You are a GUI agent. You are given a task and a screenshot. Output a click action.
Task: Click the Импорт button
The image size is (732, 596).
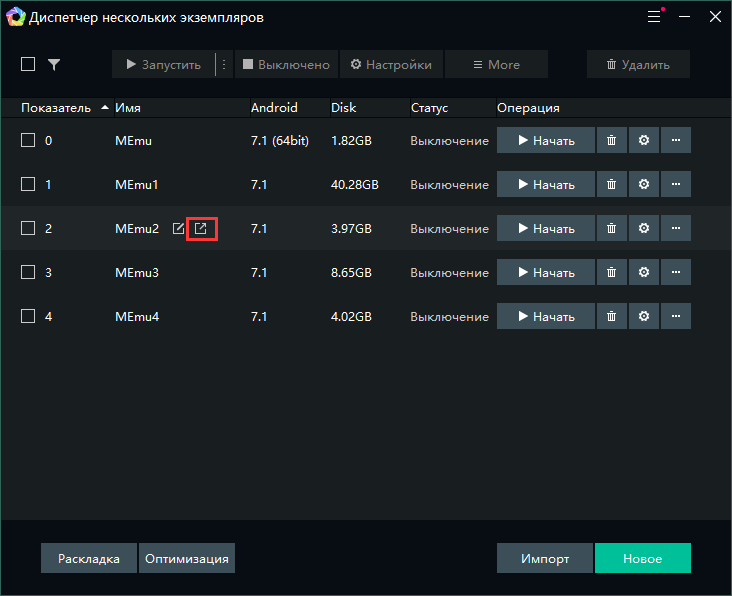pyautogui.click(x=545, y=558)
